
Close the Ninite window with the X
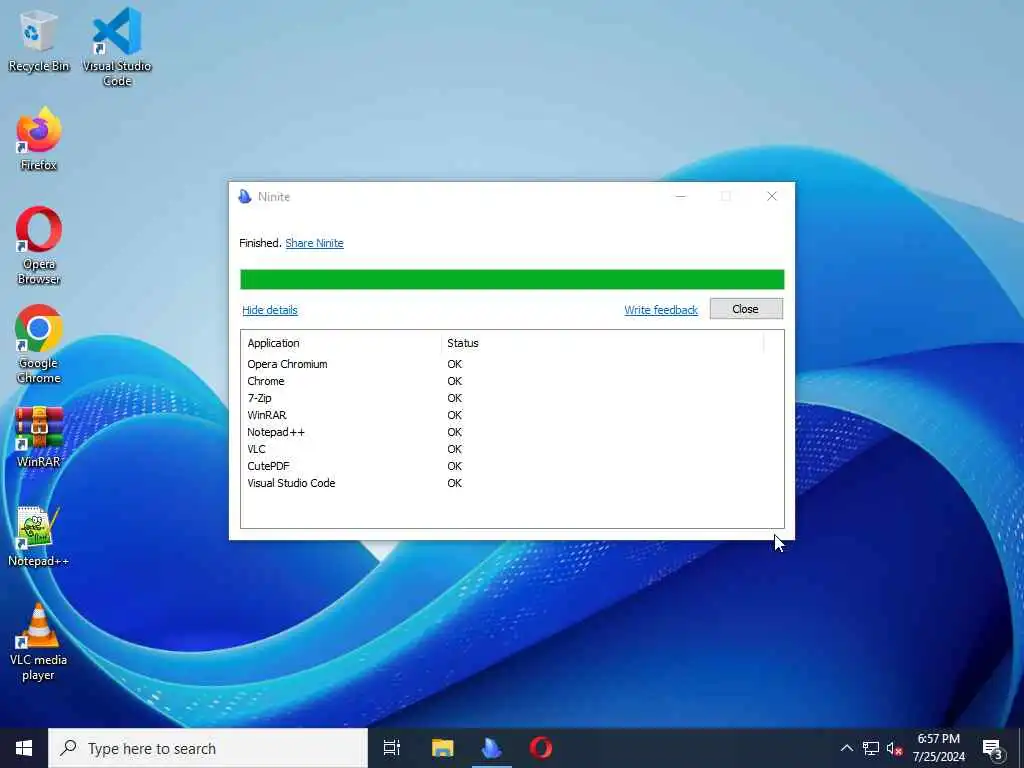coord(772,197)
